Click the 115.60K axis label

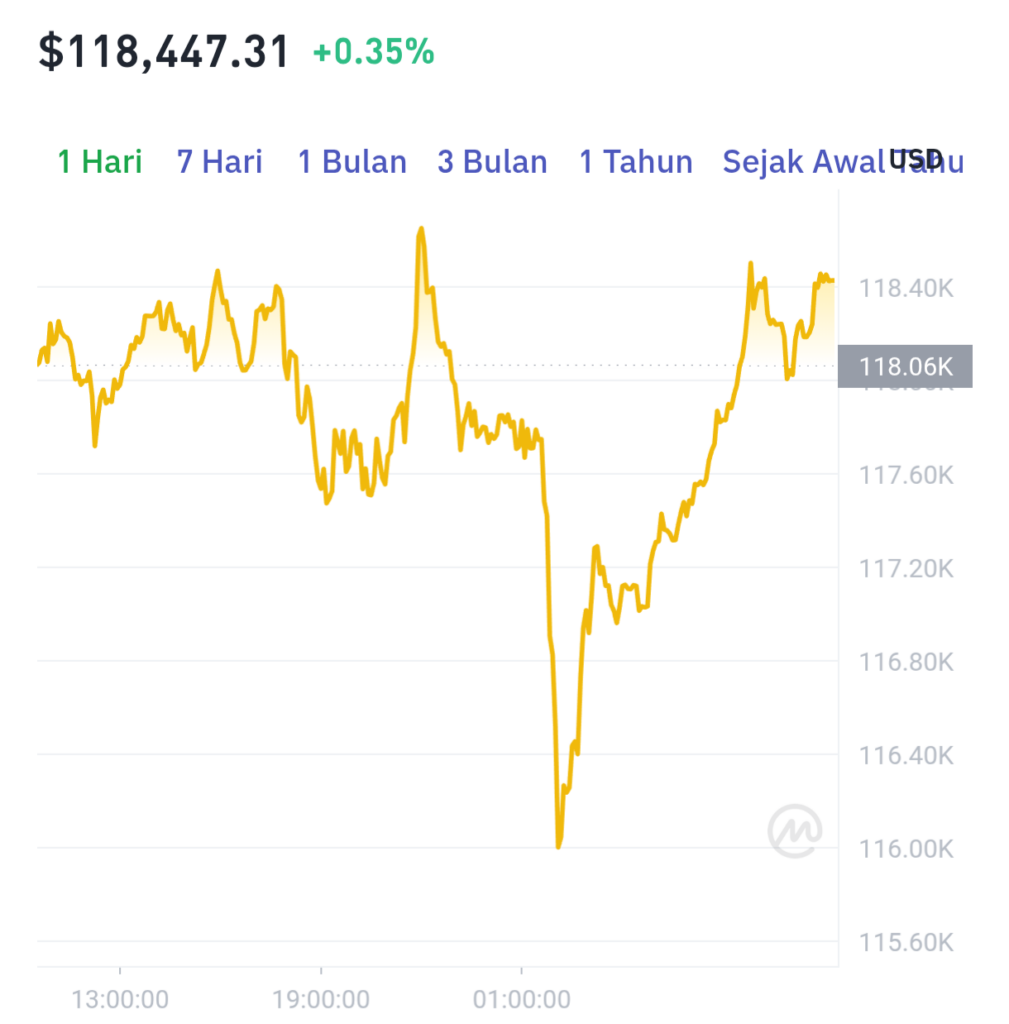click(x=906, y=942)
